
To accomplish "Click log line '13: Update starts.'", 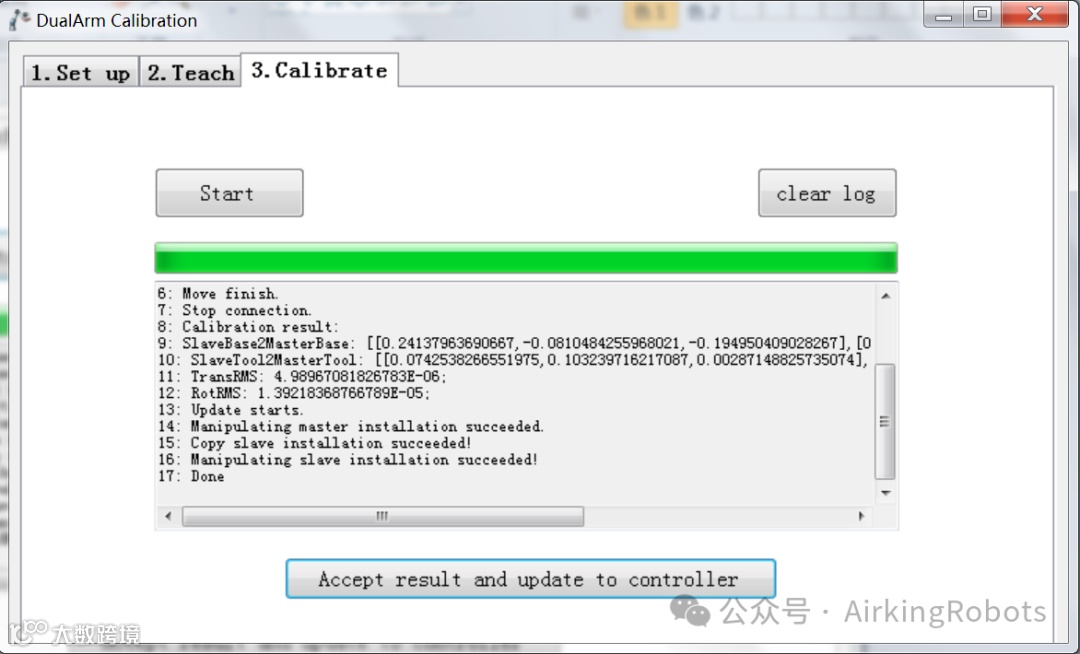I will coord(231,410).
